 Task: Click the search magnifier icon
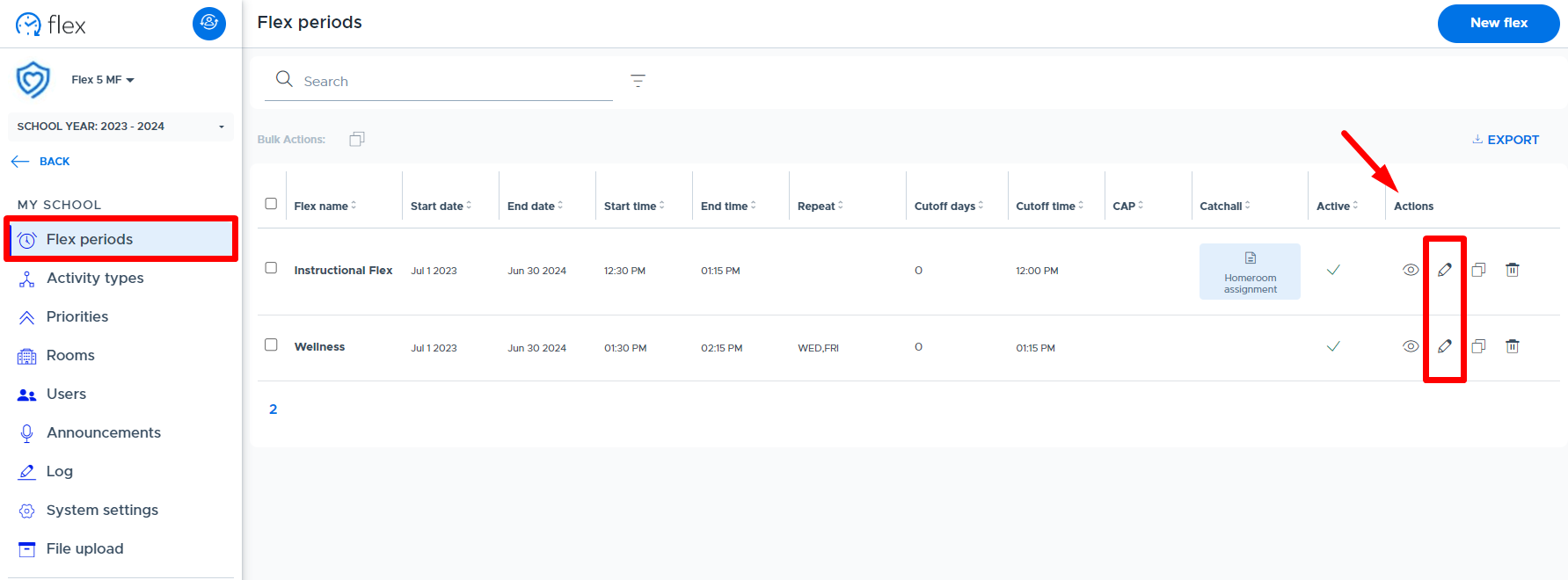(x=284, y=79)
